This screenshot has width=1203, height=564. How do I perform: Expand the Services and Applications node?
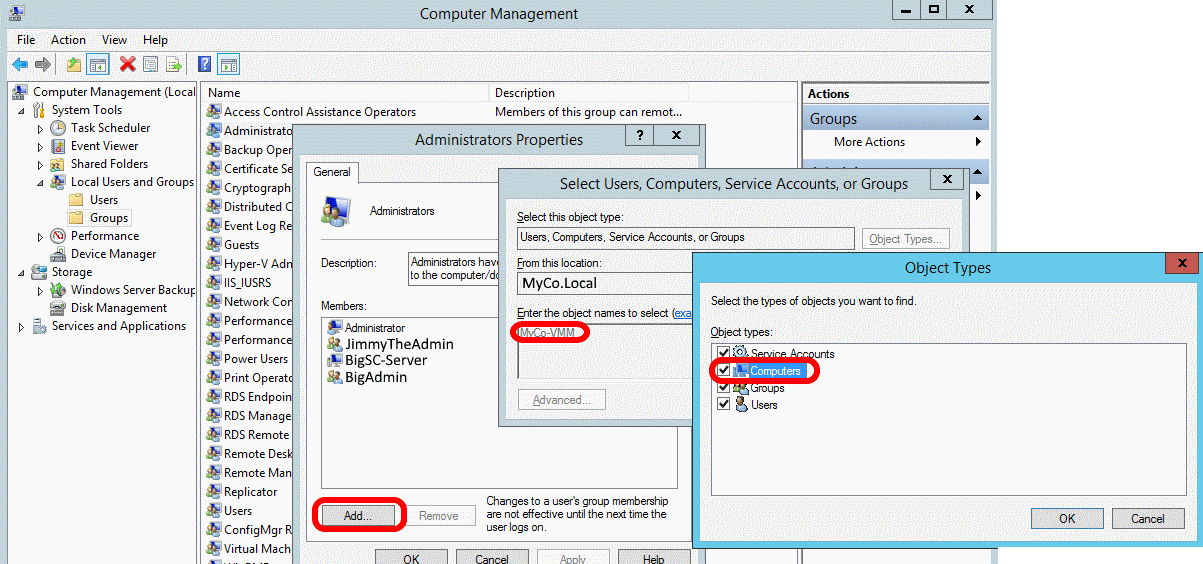[22, 327]
